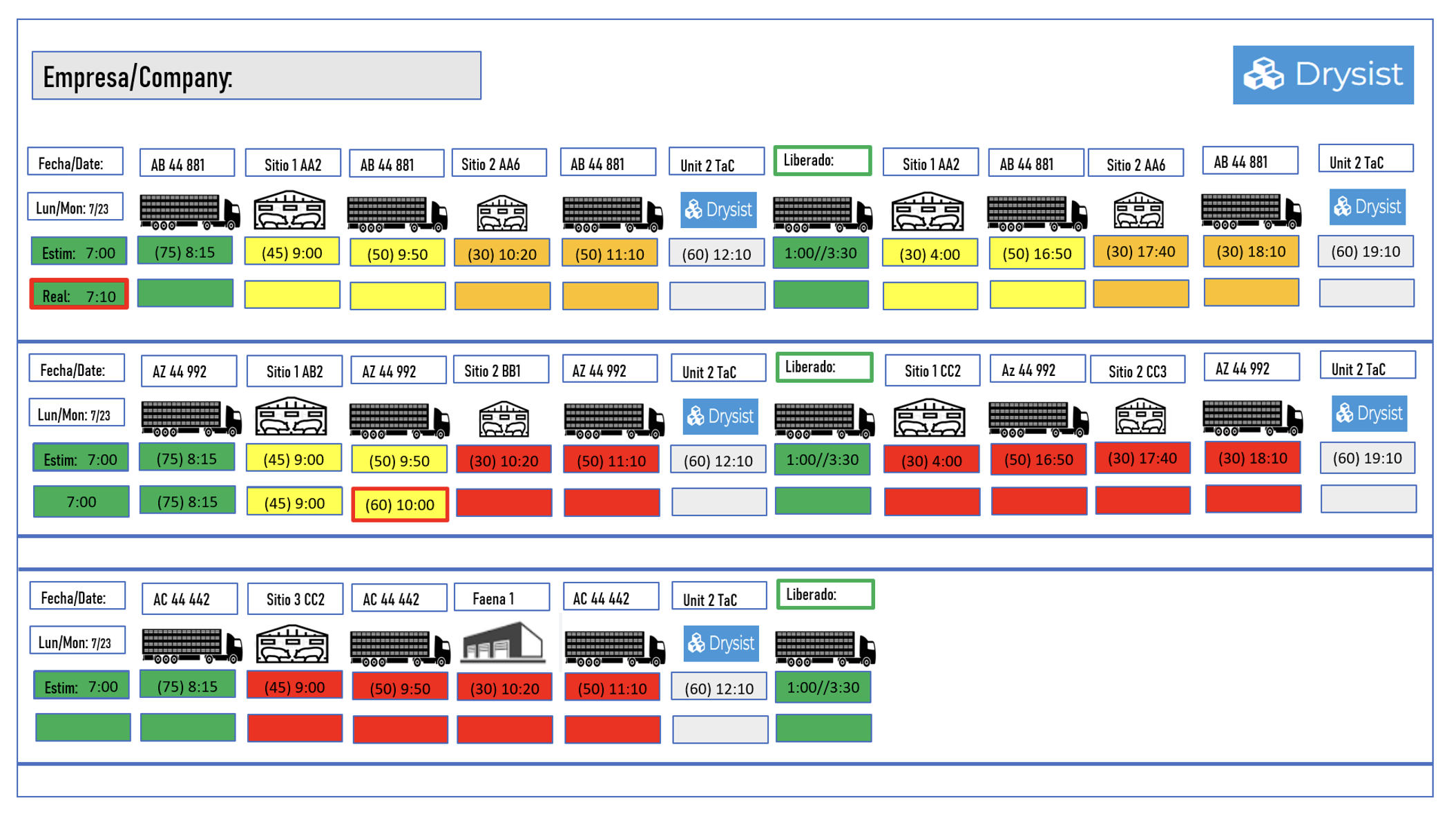The width and height of the screenshot is (1456, 814).
Task: Click the pig barn icon under Sitio 2 BB1
Action: 504,419
